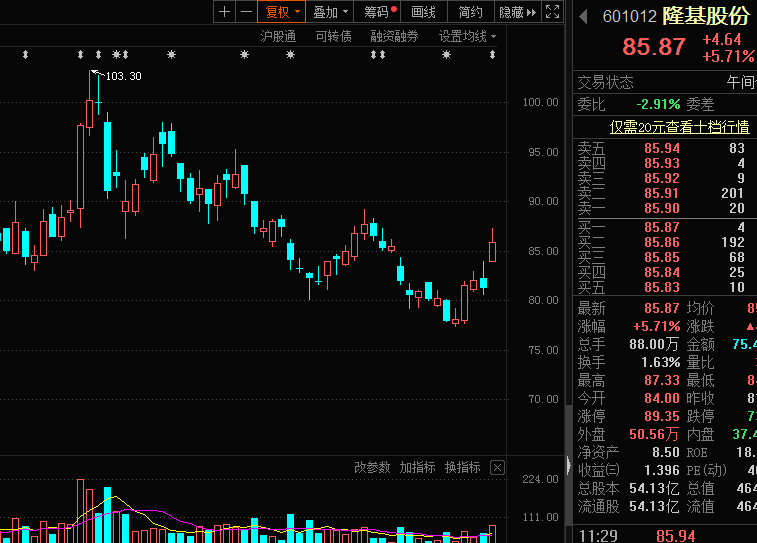Click the side panel collapse arrow handle

(x=569, y=467)
